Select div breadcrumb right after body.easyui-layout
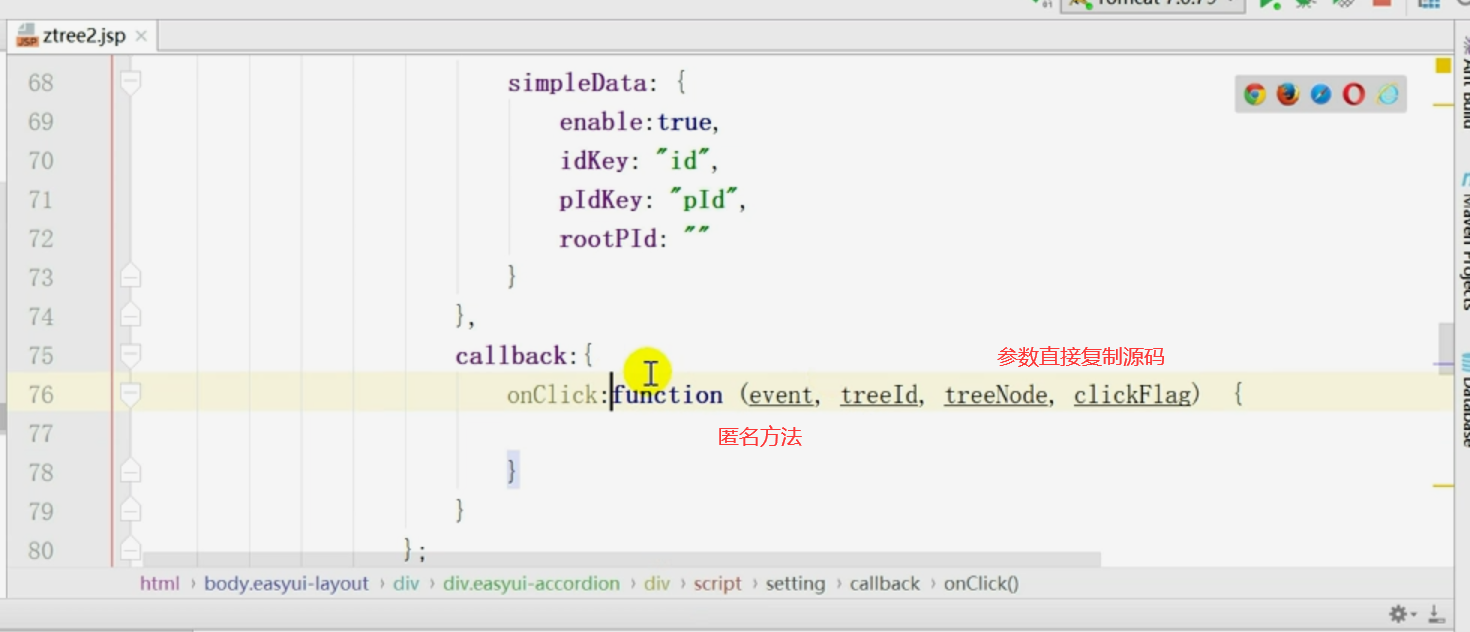The image size is (1470, 632). (x=406, y=584)
